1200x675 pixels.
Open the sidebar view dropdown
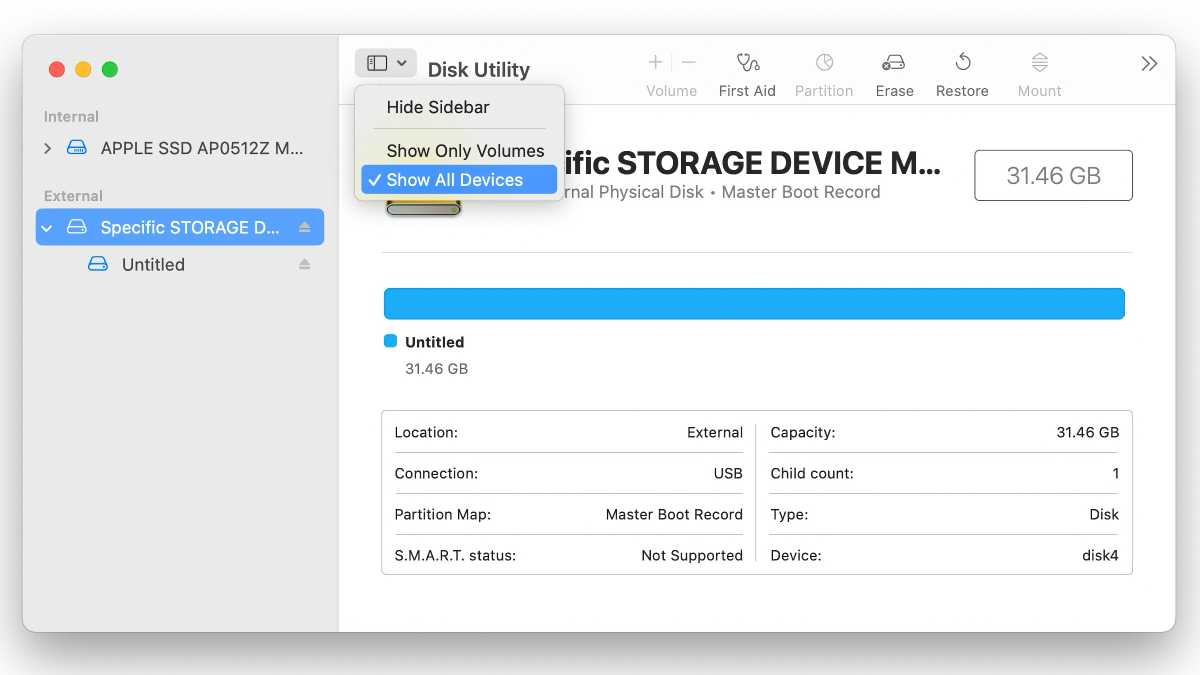385,62
